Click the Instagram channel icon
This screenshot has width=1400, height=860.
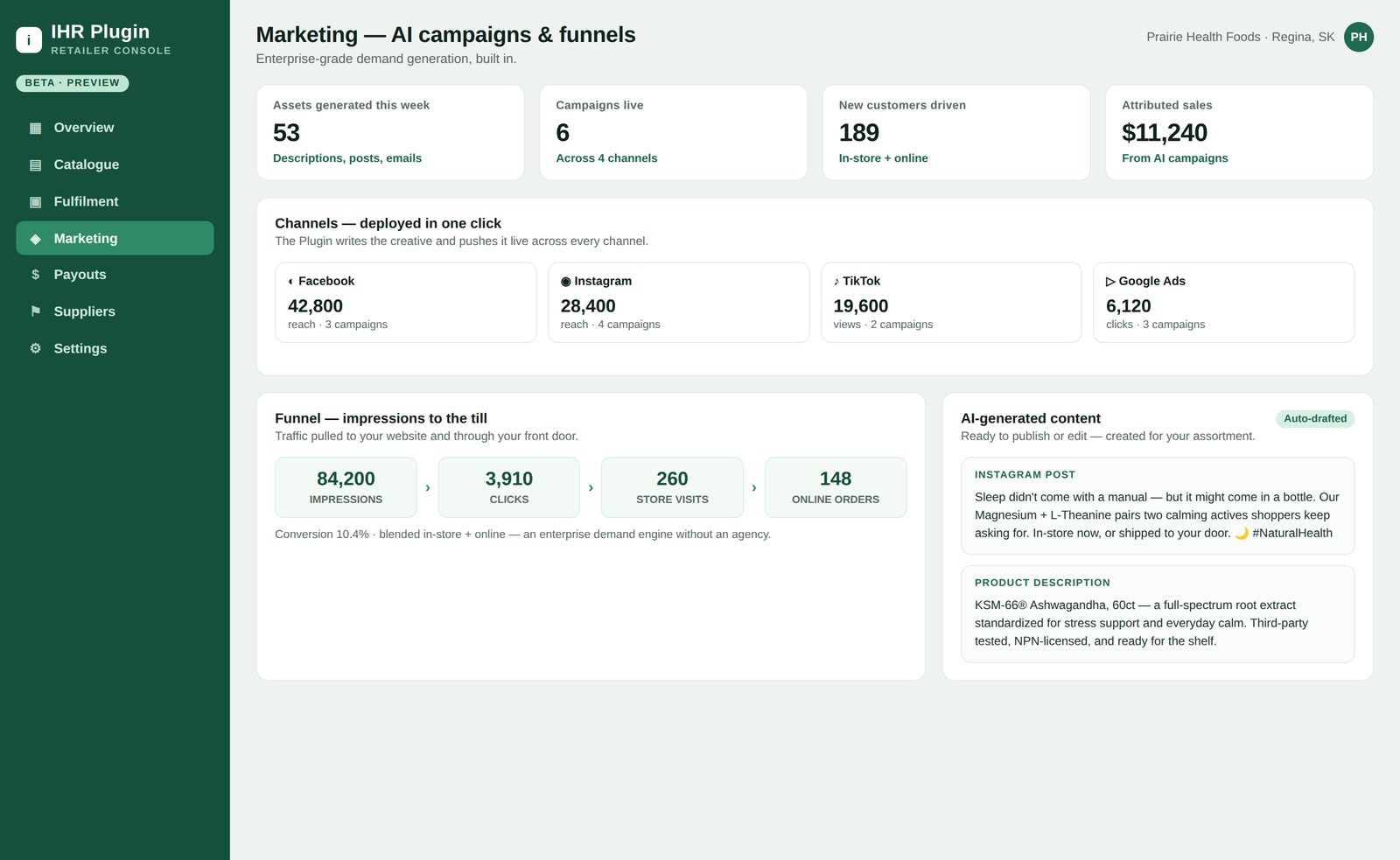(565, 281)
